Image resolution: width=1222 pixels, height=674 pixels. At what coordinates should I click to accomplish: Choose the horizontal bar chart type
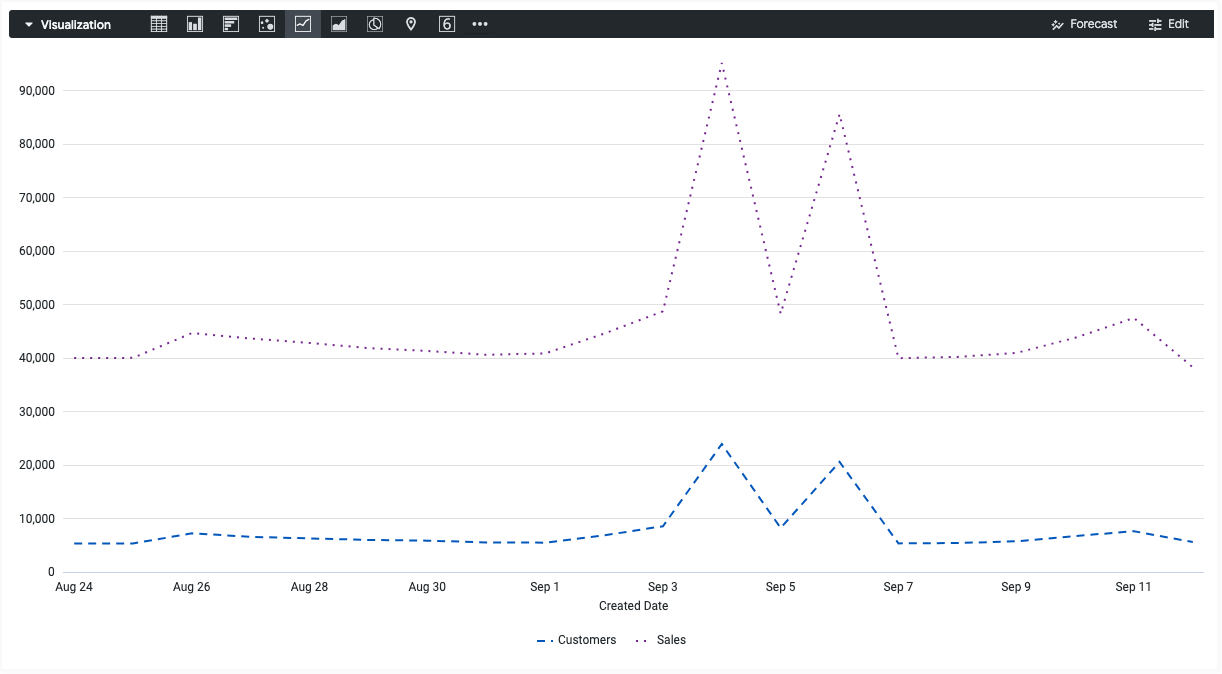click(x=231, y=24)
